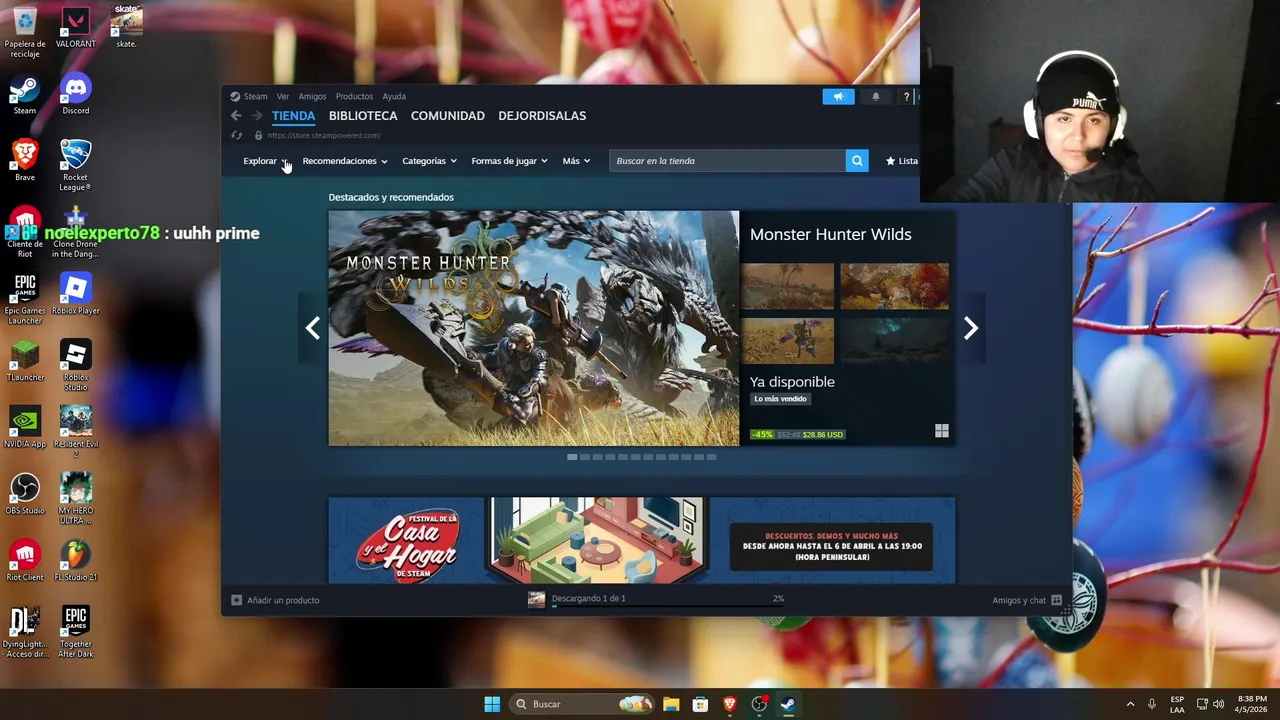Go to the next featured game carousel arrow

(x=971, y=328)
